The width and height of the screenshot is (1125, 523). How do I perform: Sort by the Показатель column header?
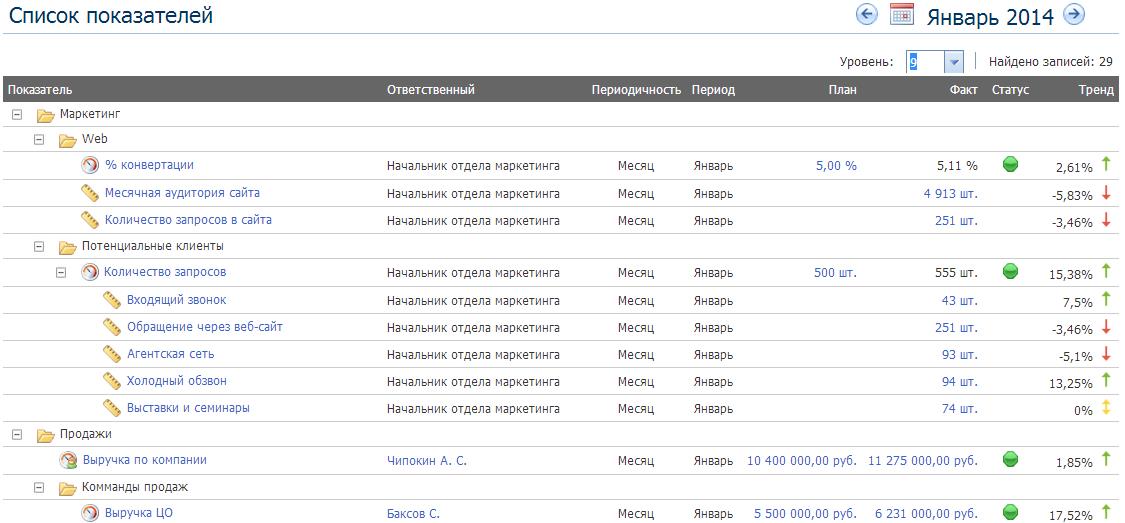40,90
